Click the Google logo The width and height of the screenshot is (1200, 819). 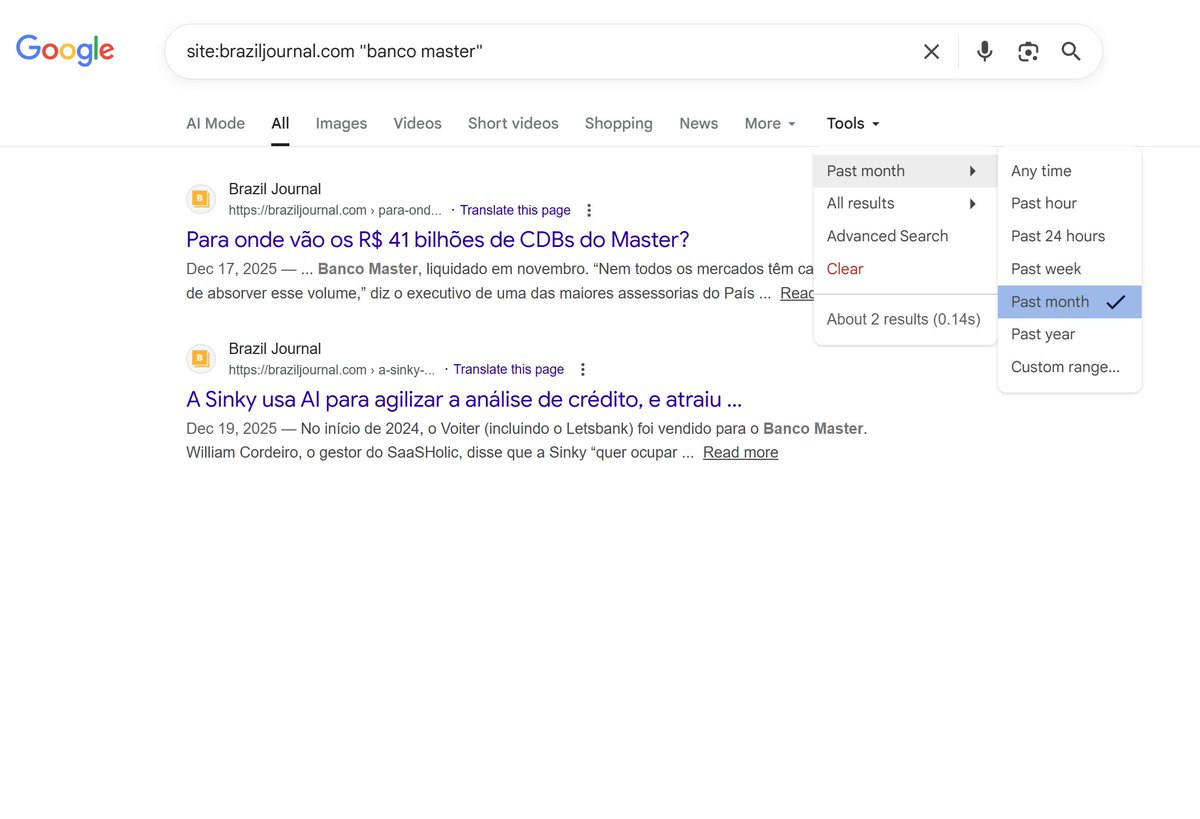(65, 50)
